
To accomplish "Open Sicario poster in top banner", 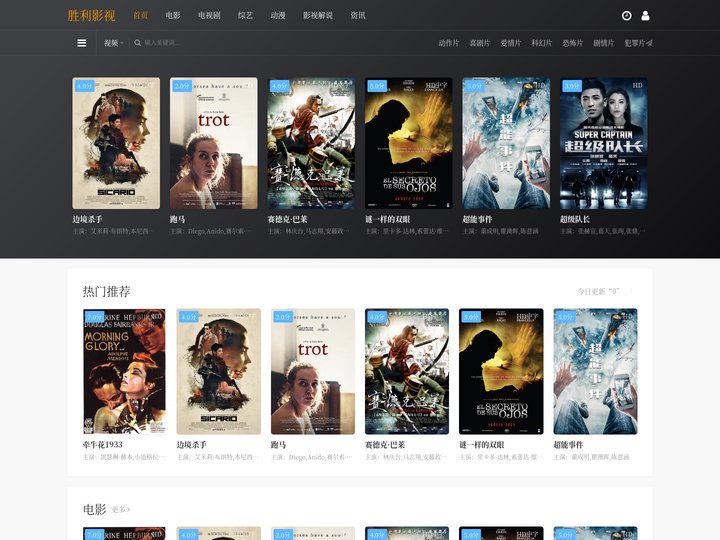I will point(116,143).
